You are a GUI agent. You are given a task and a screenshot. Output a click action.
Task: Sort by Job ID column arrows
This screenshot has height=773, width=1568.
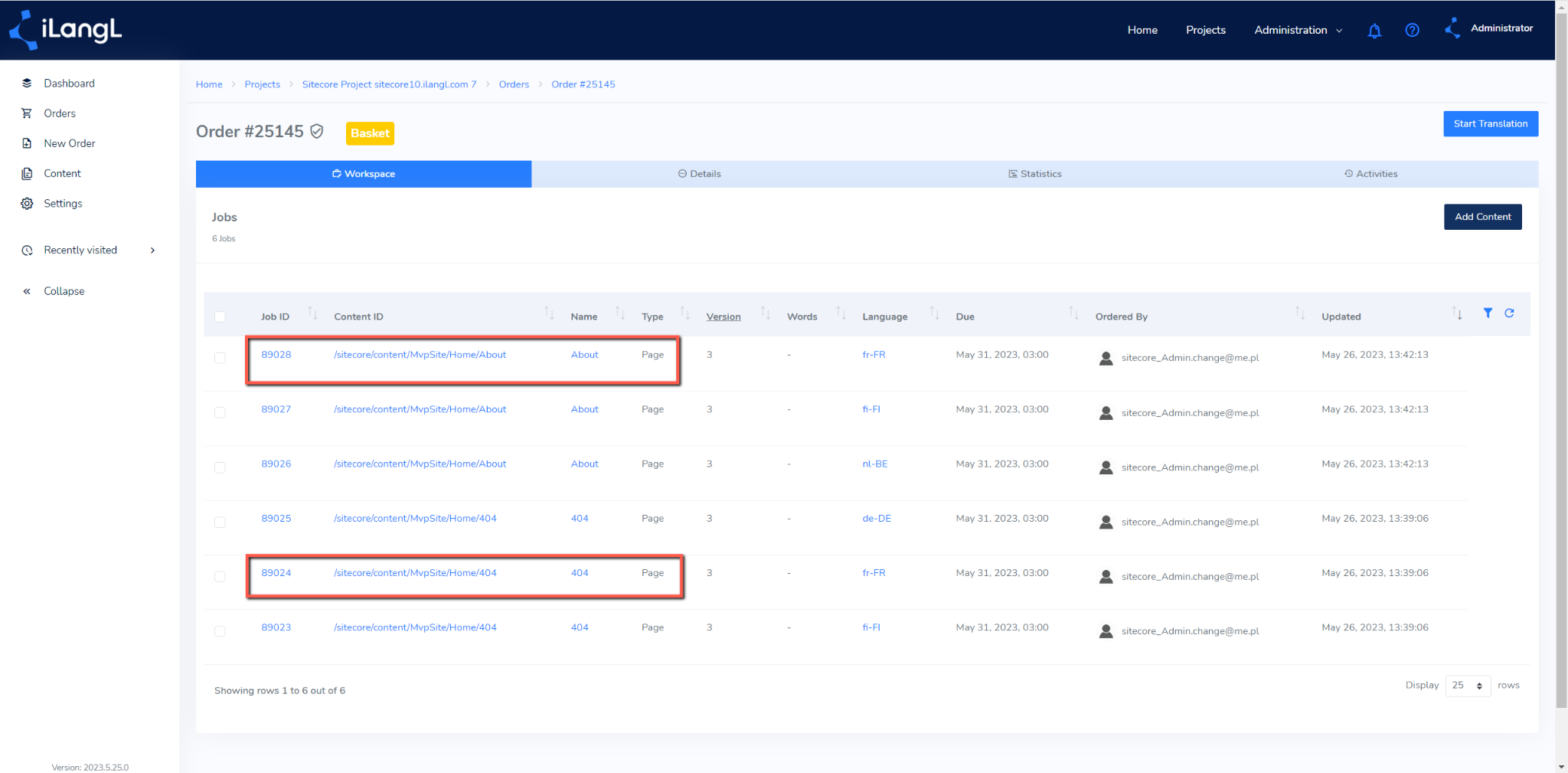coord(312,313)
